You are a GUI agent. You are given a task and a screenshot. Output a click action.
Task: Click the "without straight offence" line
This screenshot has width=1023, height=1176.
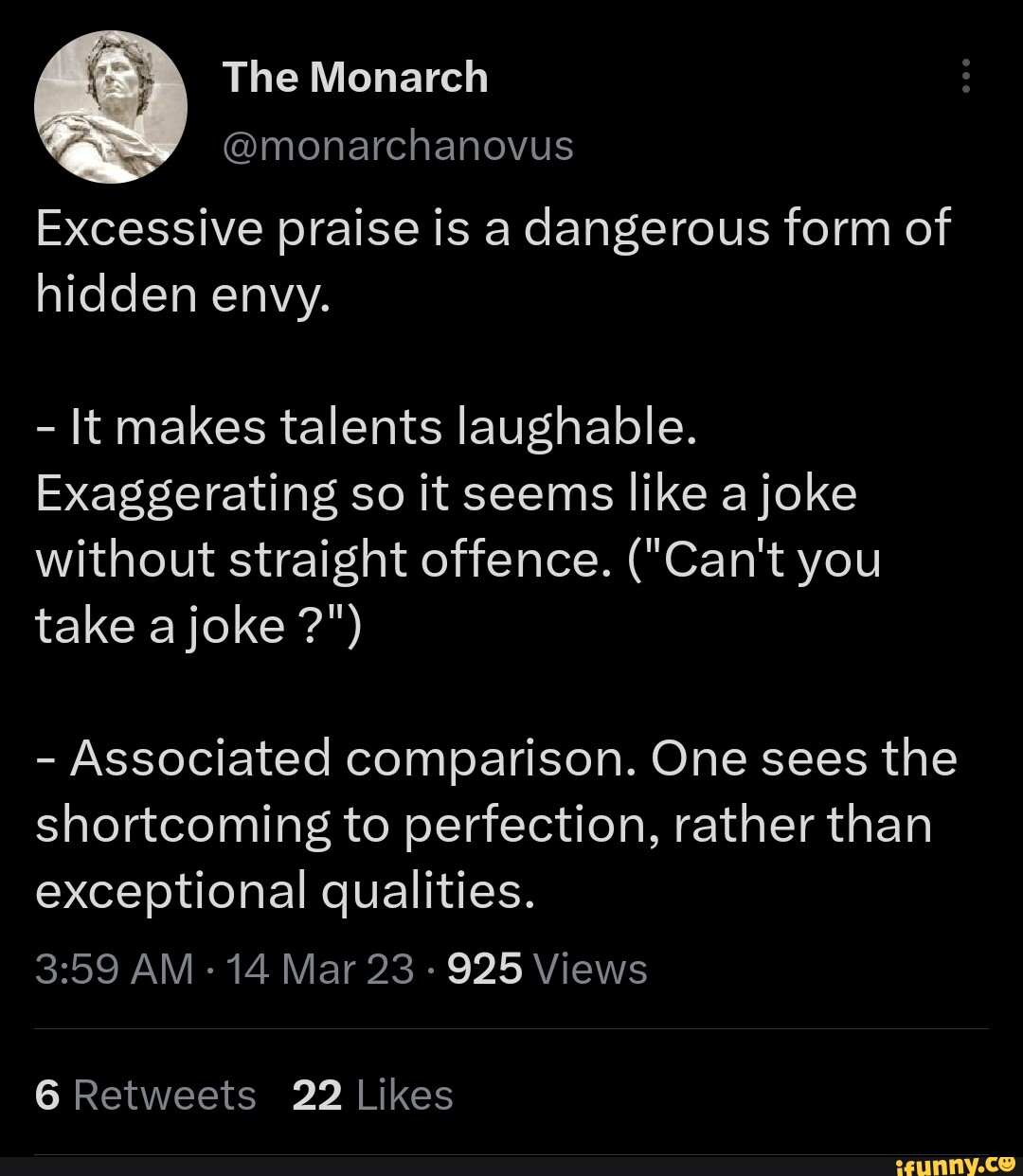[x=458, y=561]
